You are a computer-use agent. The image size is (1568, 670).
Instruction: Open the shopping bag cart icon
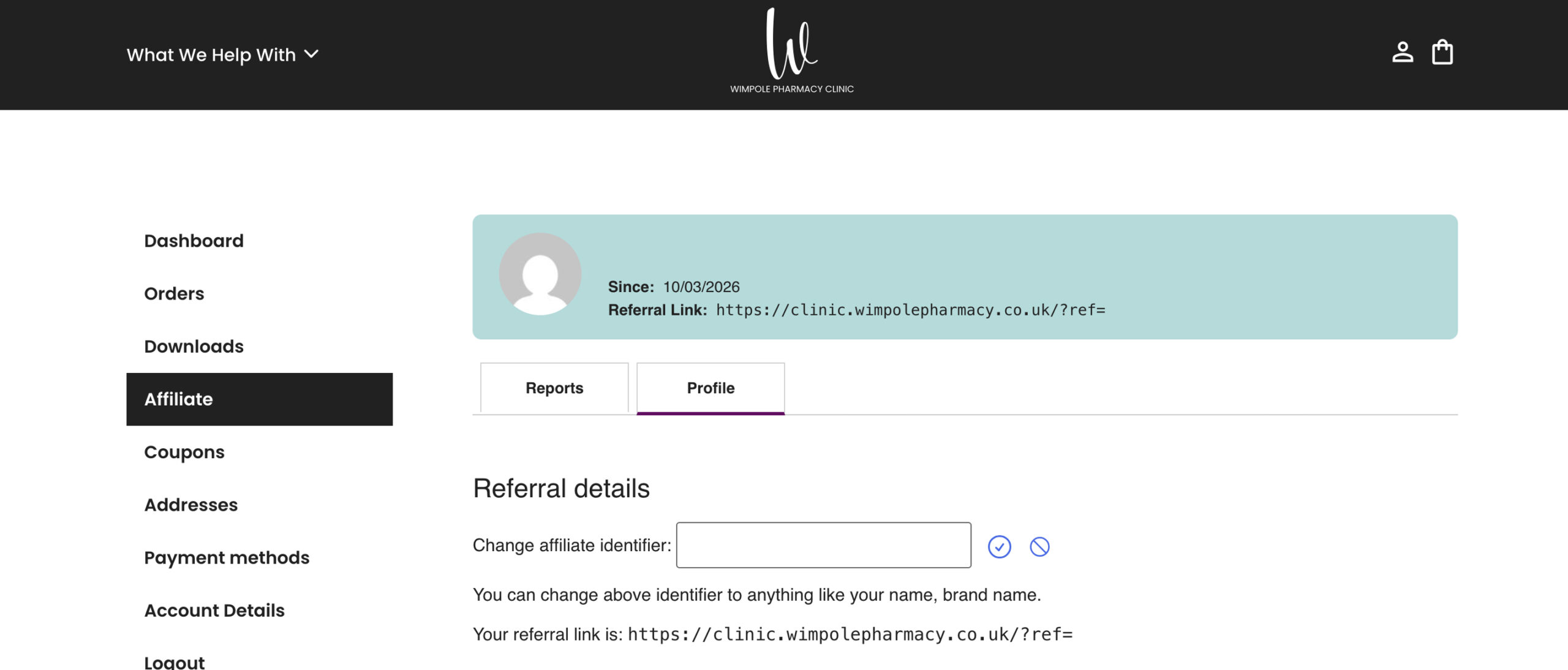click(x=1442, y=53)
